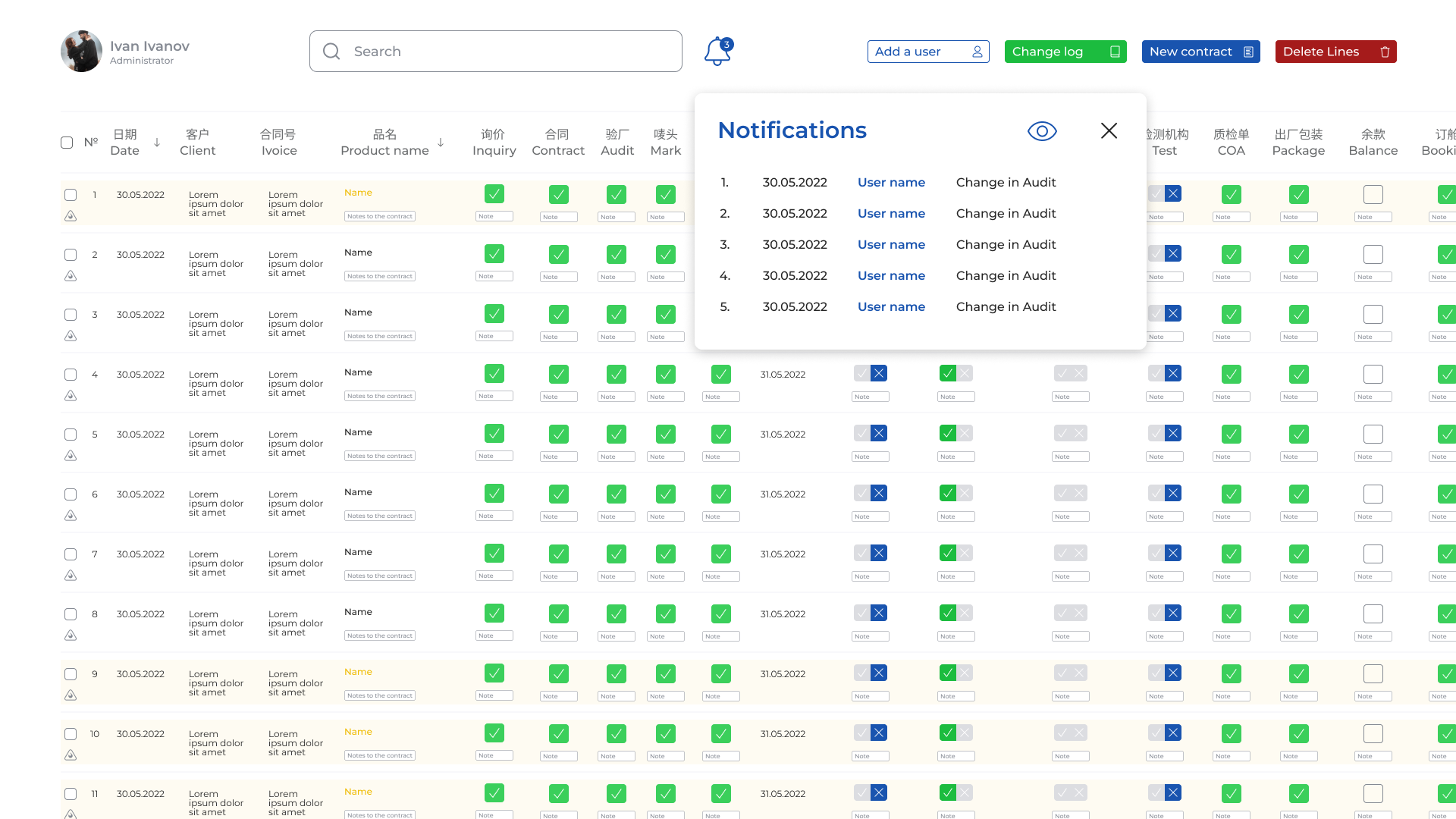Viewport: 1456px width, 819px height.
Task: Click Notes to the contract field, row 4
Action: pos(380,396)
